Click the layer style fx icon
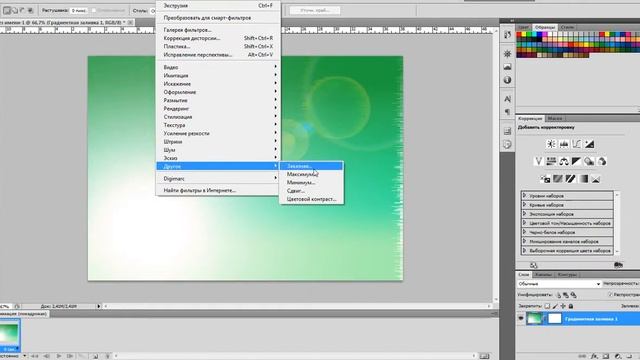Viewport: 640px width, 360px height. tap(595, 356)
